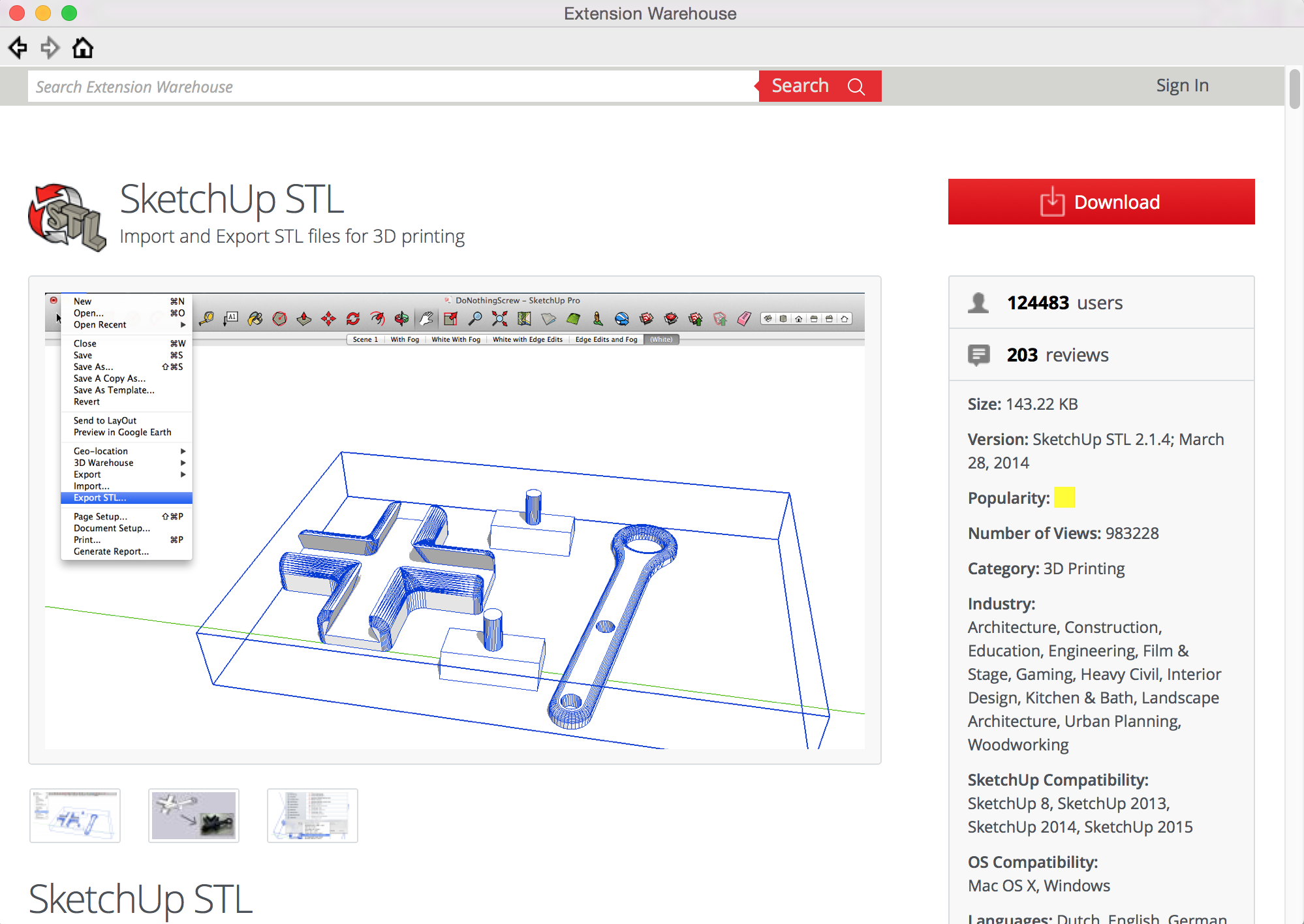Click the lower SketchUp STL section heading
This screenshot has width=1304, height=924.
(140, 899)
